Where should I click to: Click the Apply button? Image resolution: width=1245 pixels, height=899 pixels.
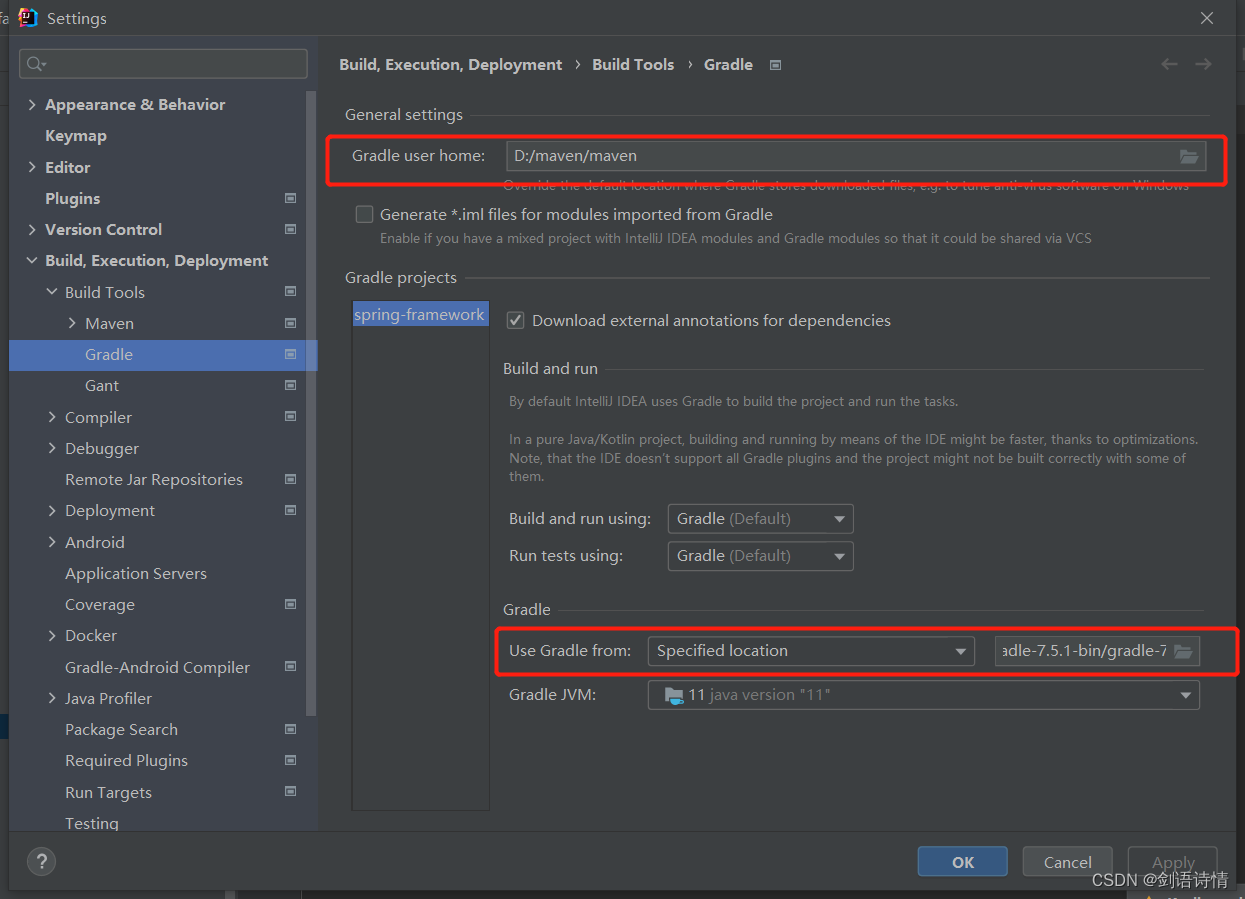[x=1173, y=862]
